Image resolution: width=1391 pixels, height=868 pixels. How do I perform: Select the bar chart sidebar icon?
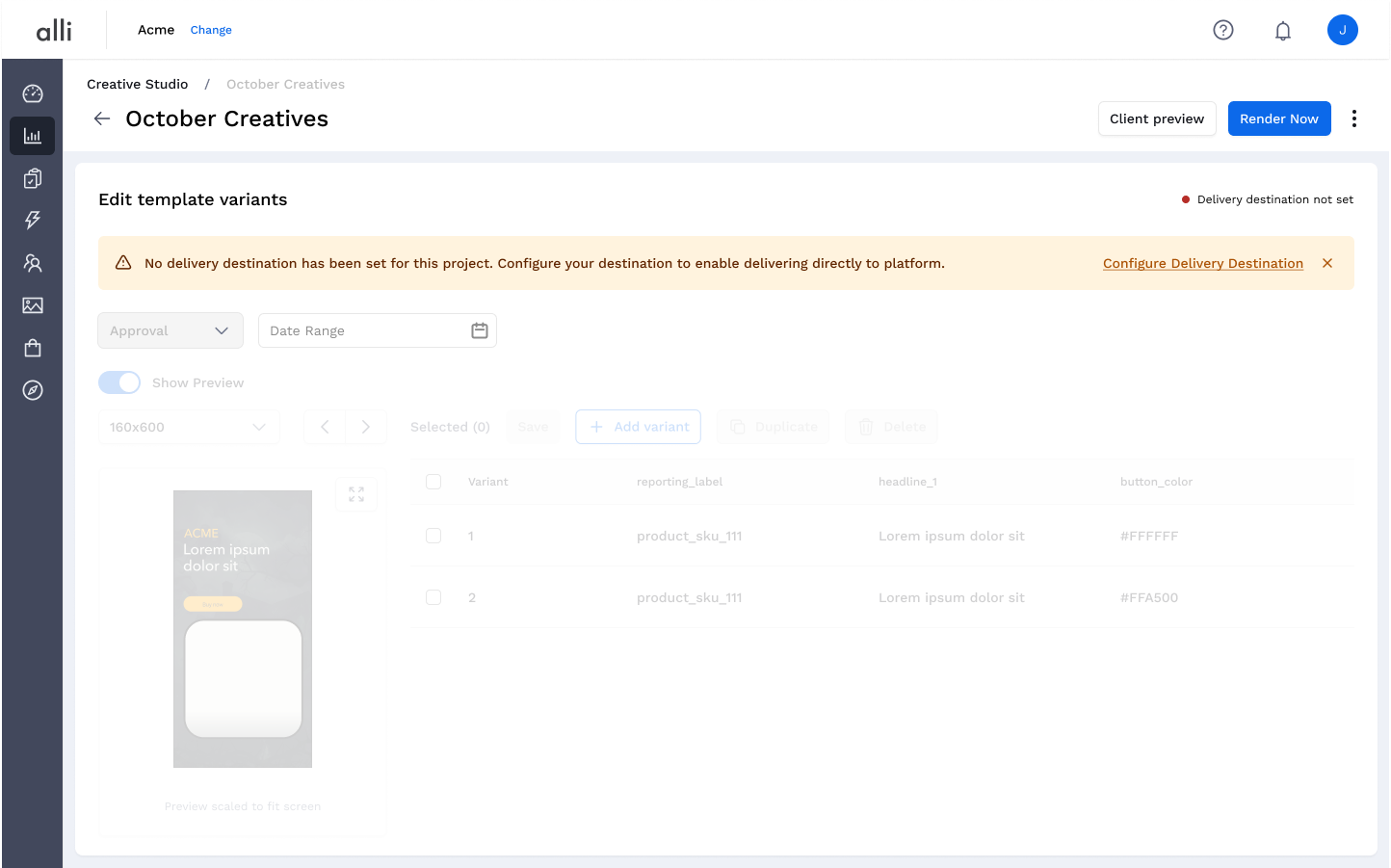33,136
